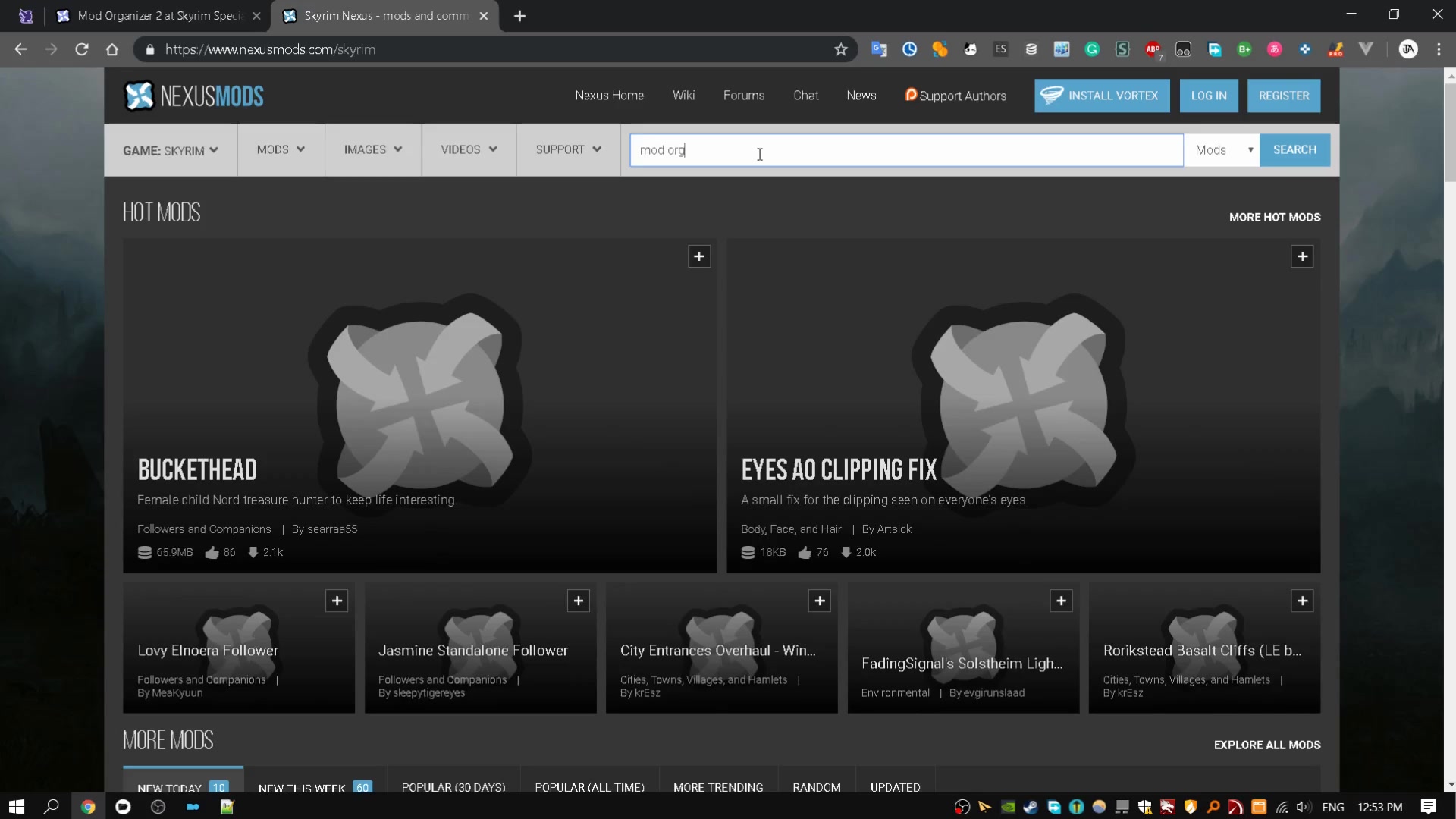Select the Popular (30 Days) tab
Viewport: 1456px width, 819px height.
[x=453, y=786]
